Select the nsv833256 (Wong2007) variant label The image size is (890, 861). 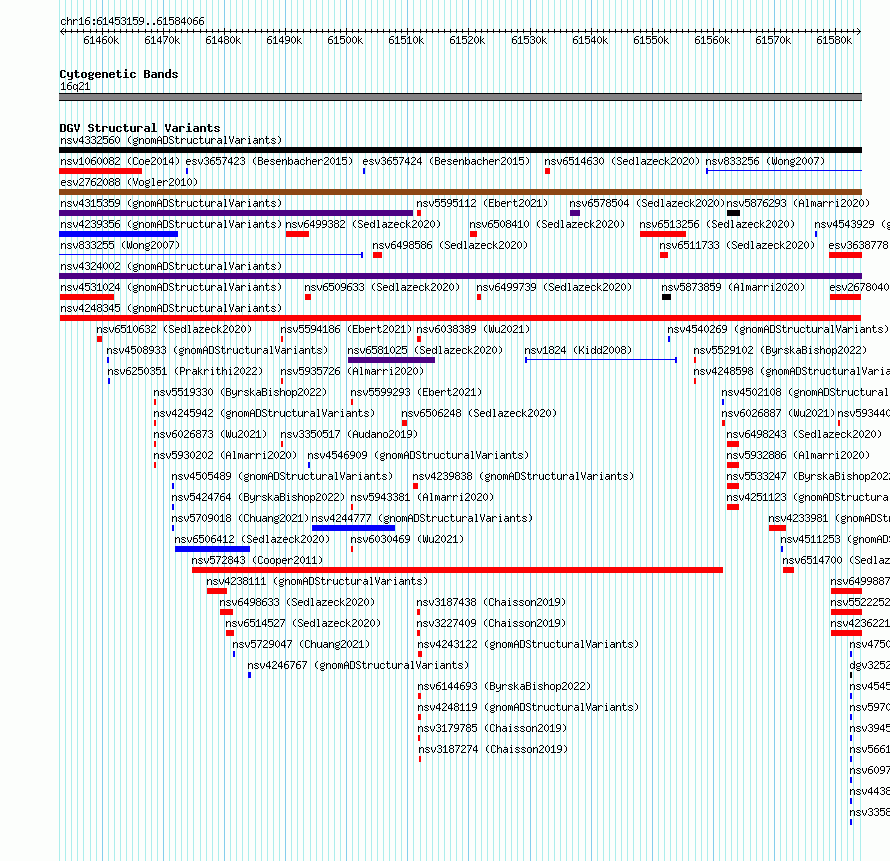pyautogui.click(x=765, y=161)
